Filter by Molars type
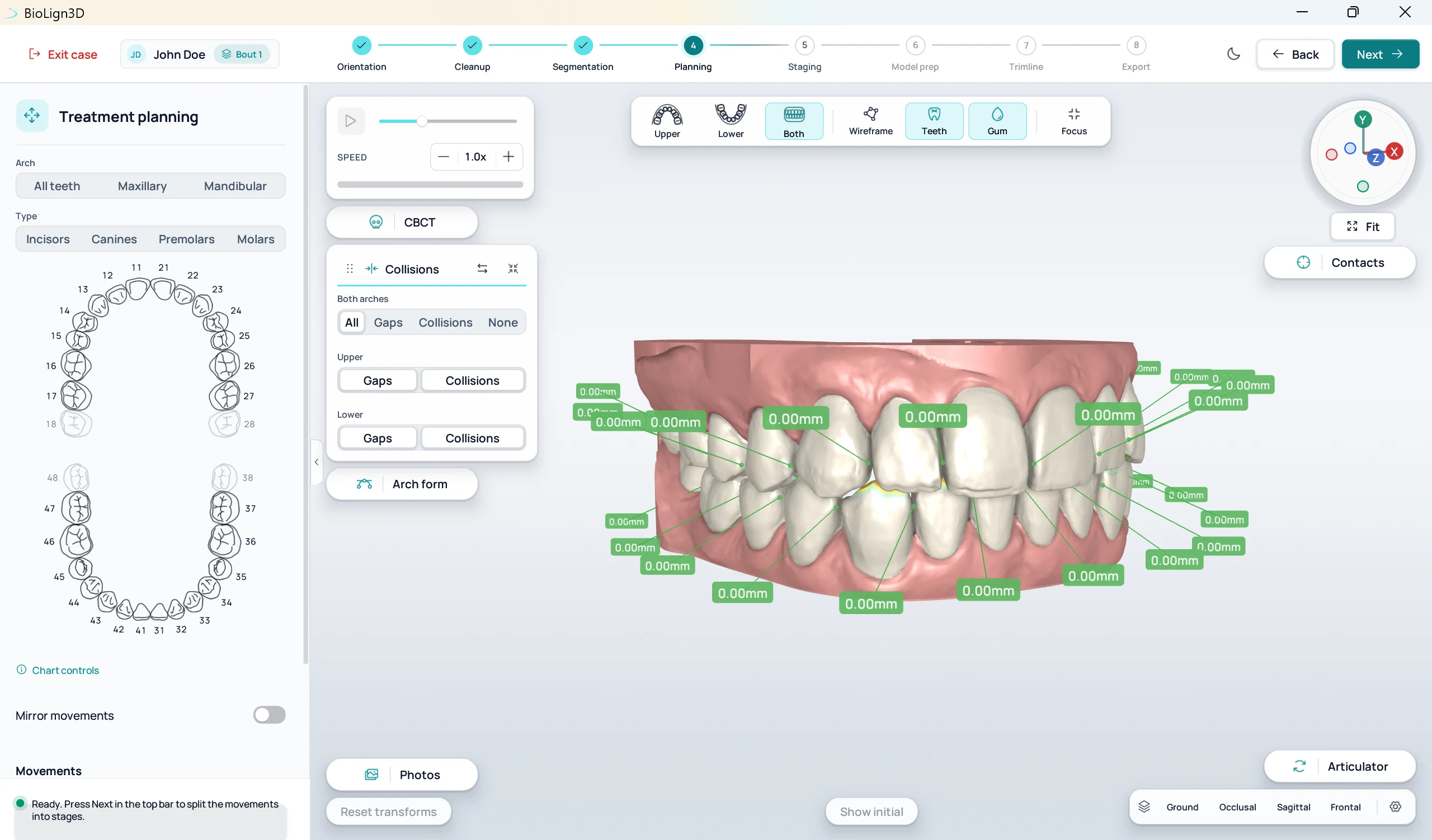Viewport: 1432px width, 840px height. pyautogui.click(x=255, y=239)
